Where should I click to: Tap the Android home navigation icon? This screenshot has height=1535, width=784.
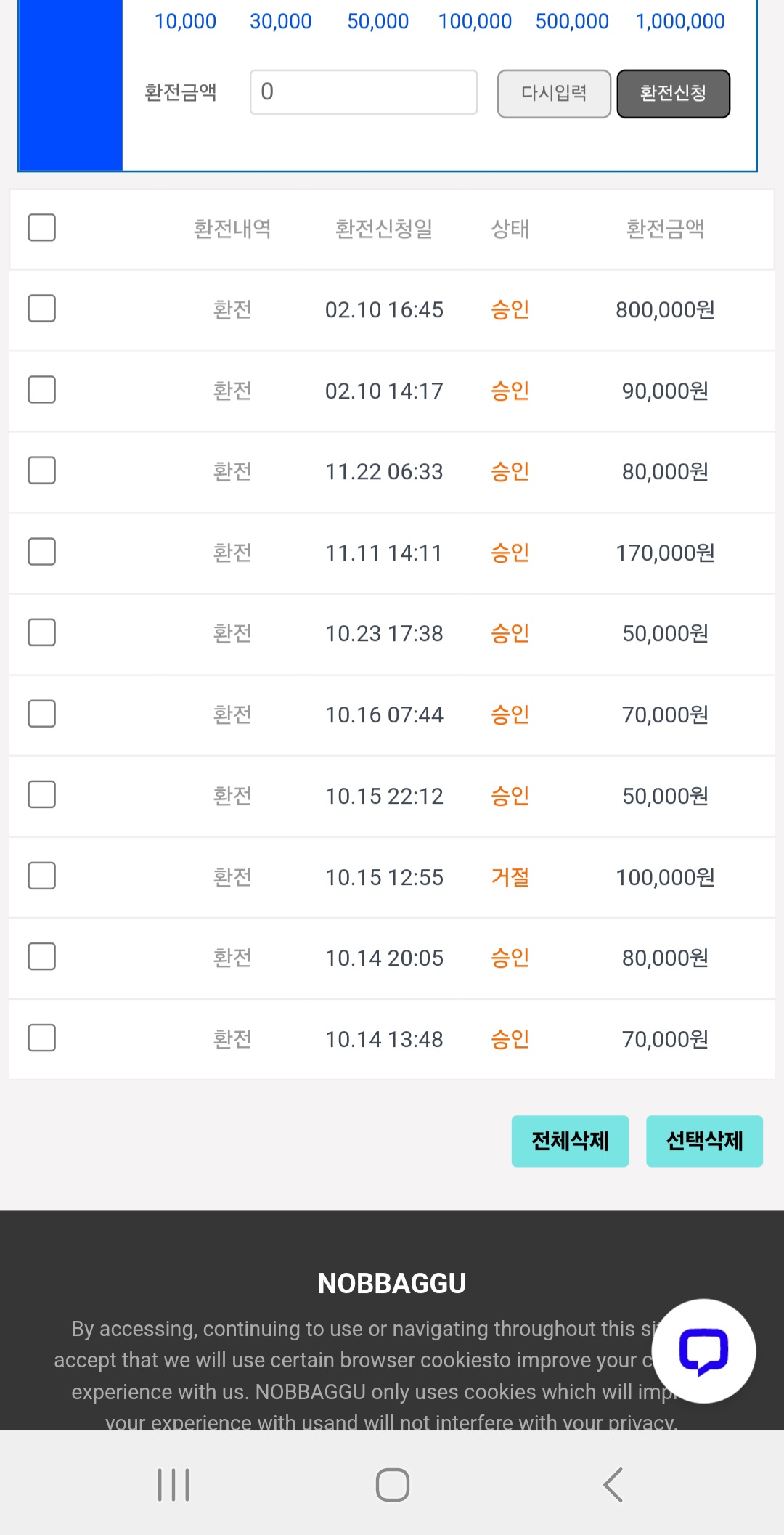(x=393, y=1485)
